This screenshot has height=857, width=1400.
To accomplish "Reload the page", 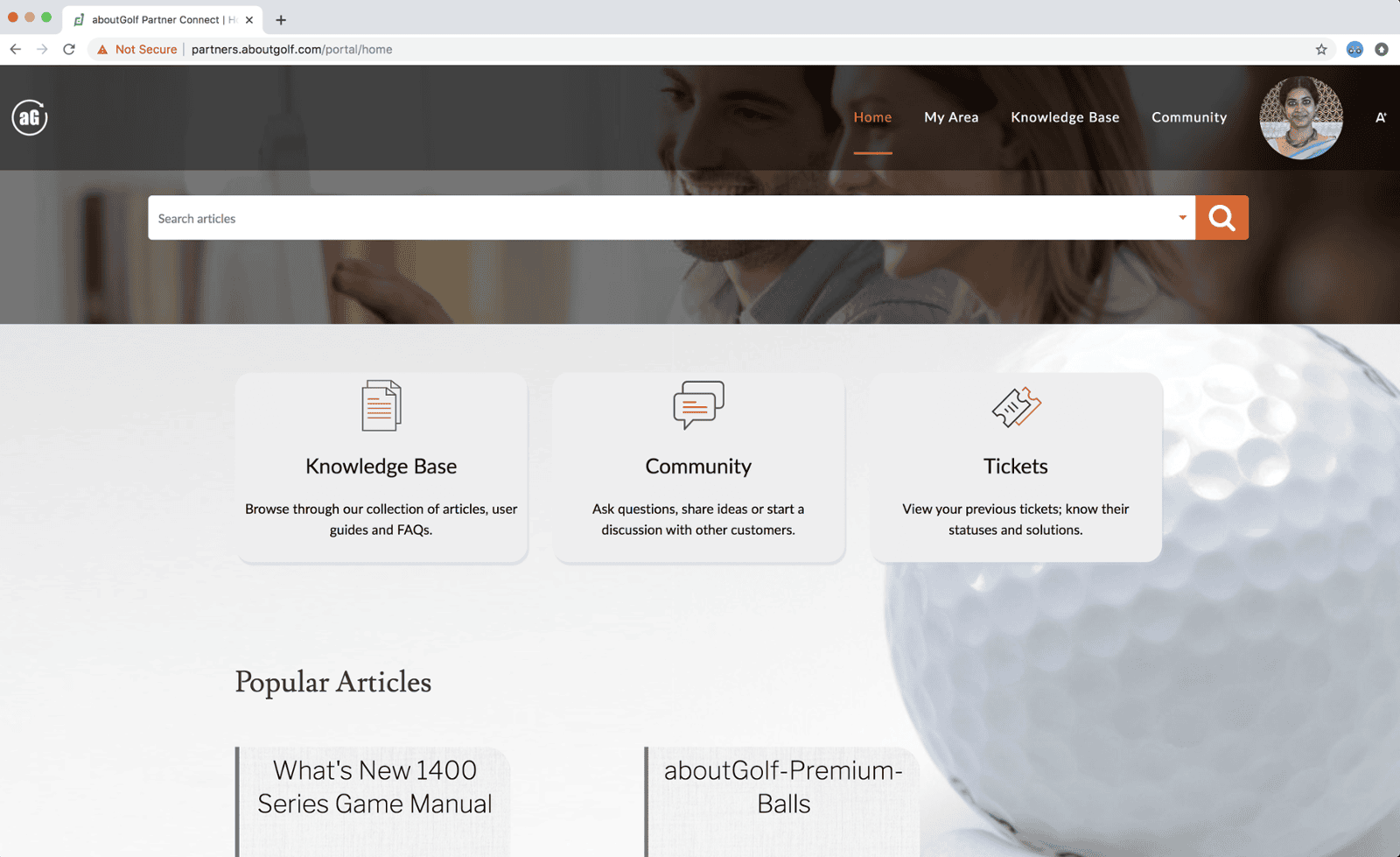I will [x=69, y=49].
